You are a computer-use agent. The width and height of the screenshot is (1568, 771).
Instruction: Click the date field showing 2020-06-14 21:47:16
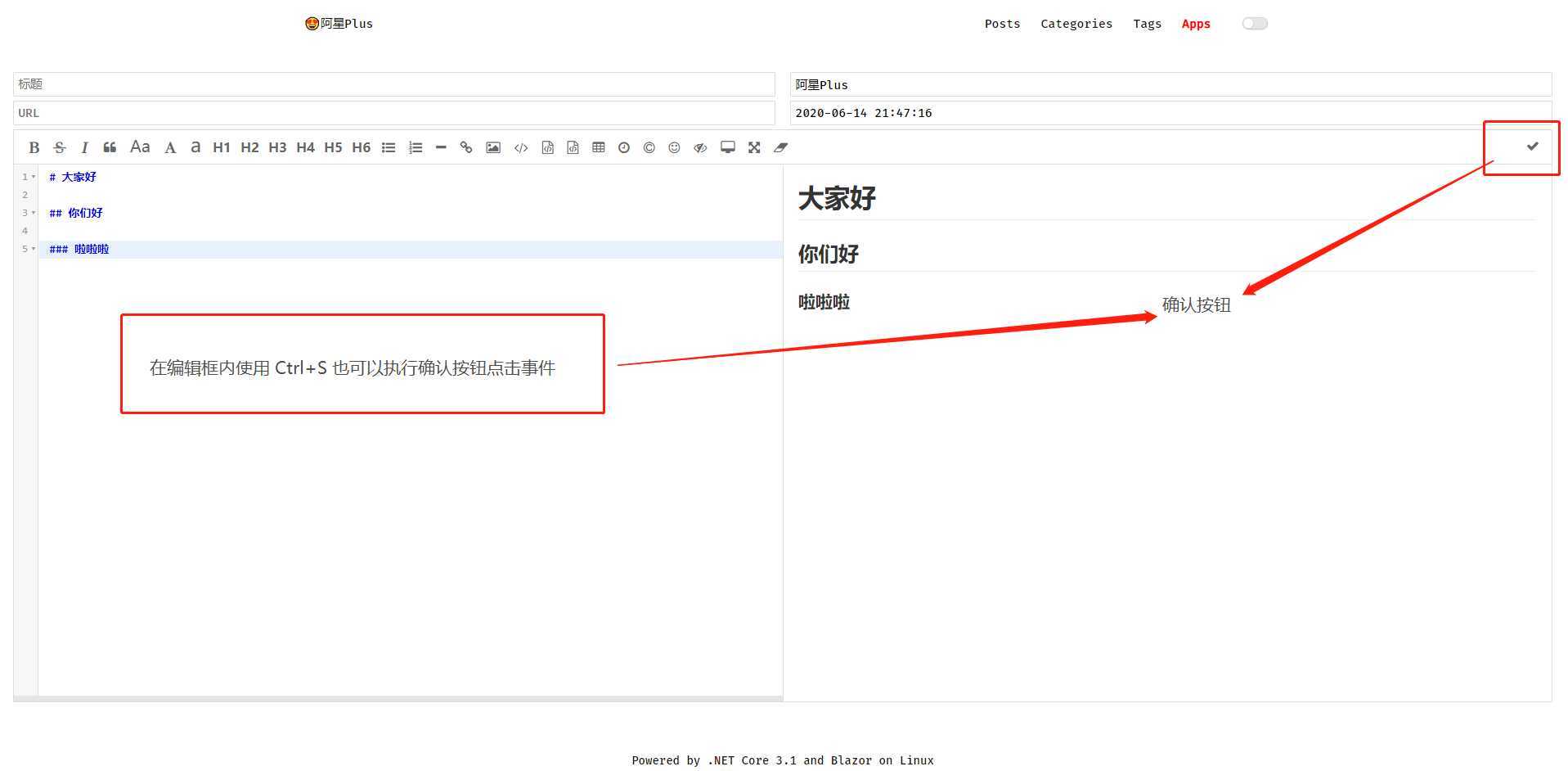pyautogui.click(x=1170, y=113)
